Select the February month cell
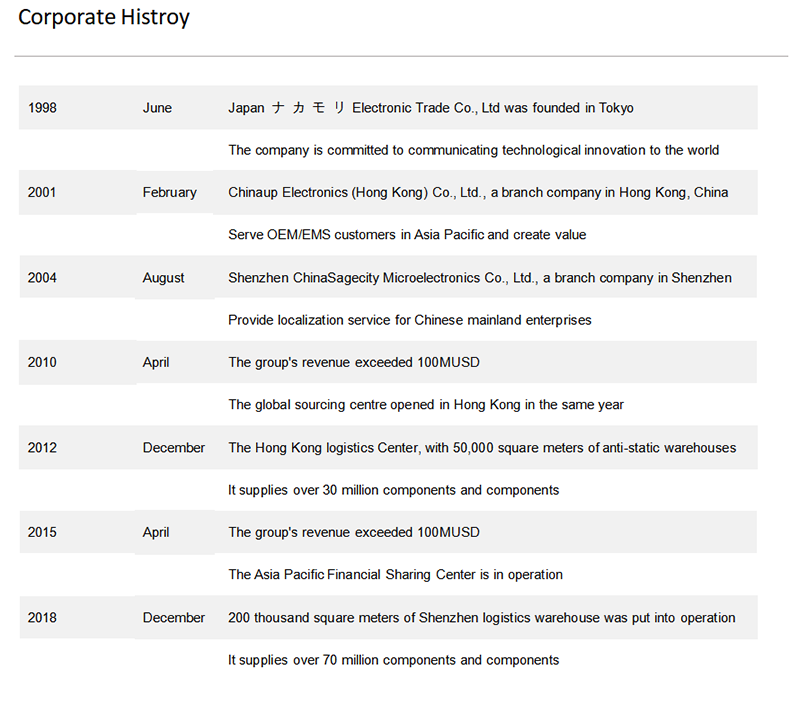 169,192
